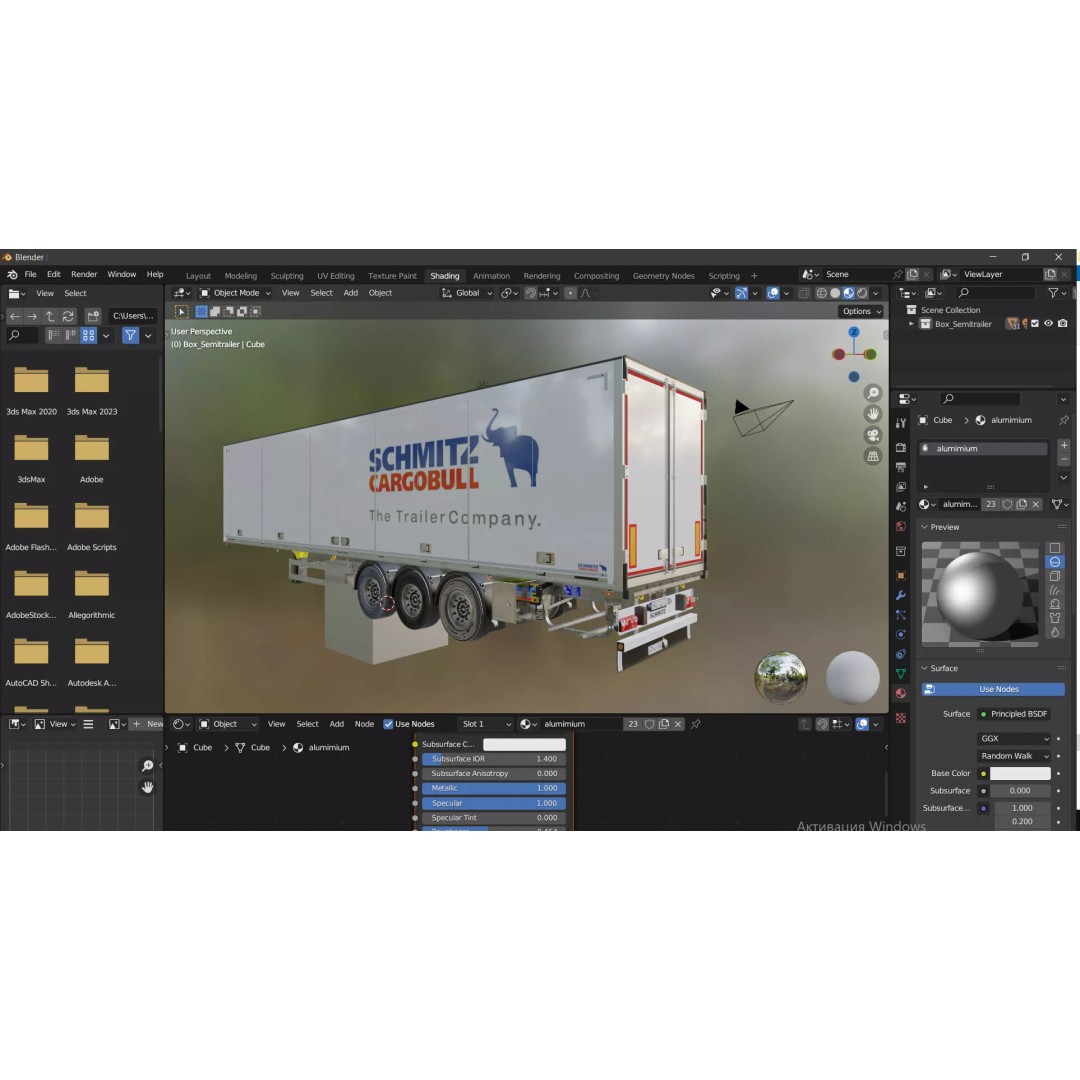Collapse the Surface panel
The width and height of the screenshot is (1080, 1080).
[924, 668]
